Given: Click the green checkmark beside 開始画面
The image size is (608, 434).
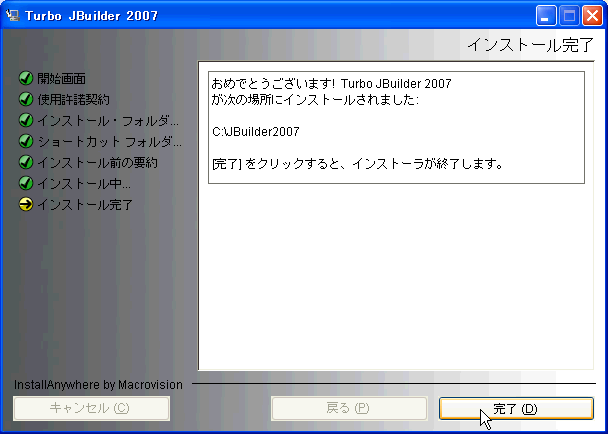Looking at the screenshot, I should coord(25,78).
